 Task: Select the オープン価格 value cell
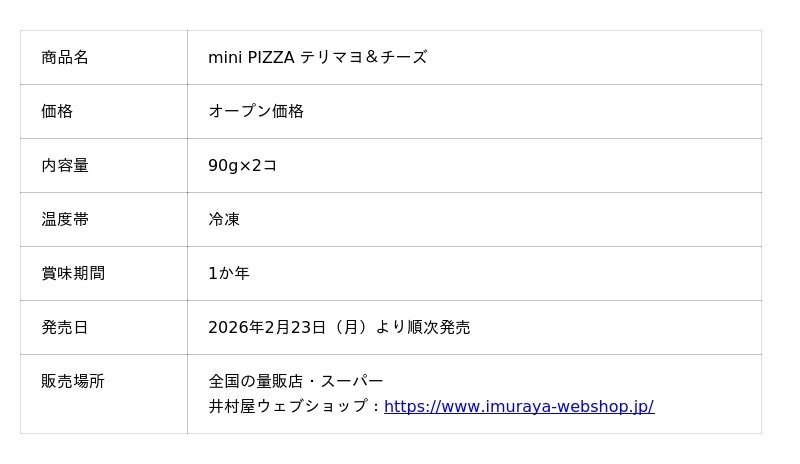click(256, 112)
